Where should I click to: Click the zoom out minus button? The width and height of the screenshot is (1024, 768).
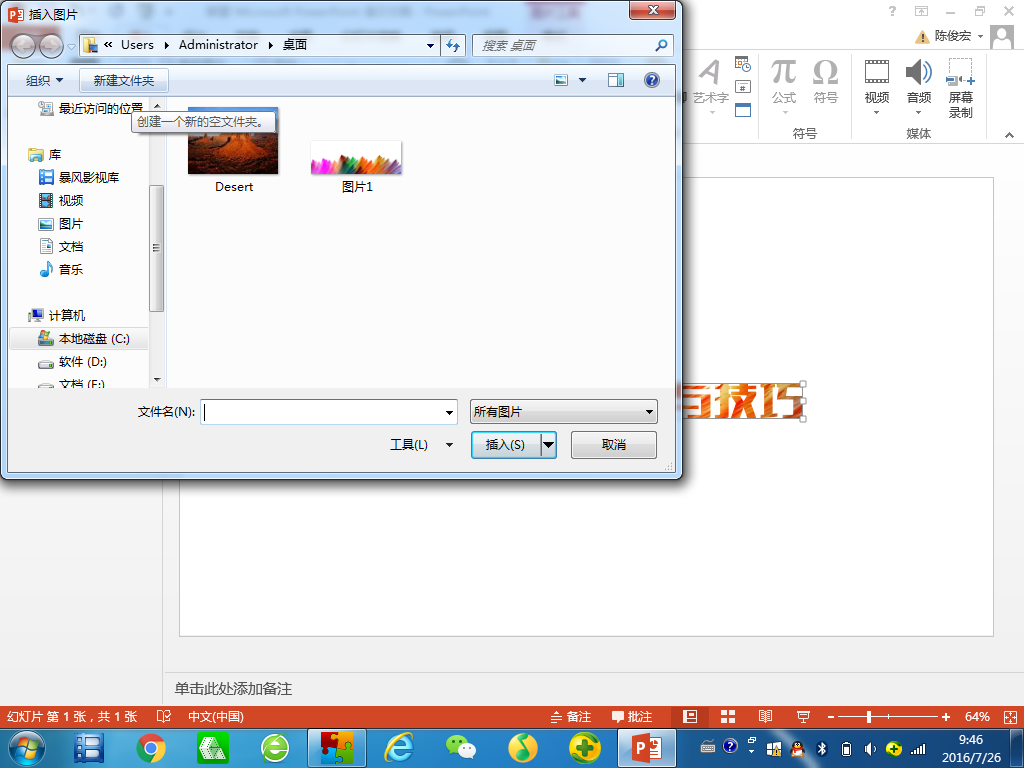click(831, 717)
